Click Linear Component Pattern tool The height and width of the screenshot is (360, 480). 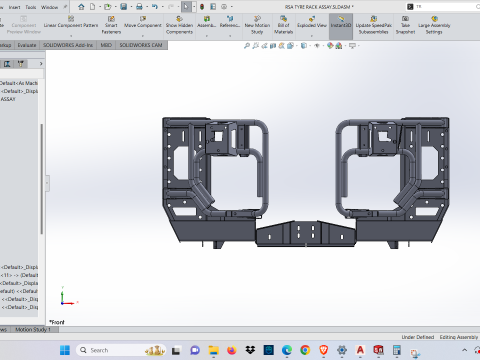coord(71,22)
